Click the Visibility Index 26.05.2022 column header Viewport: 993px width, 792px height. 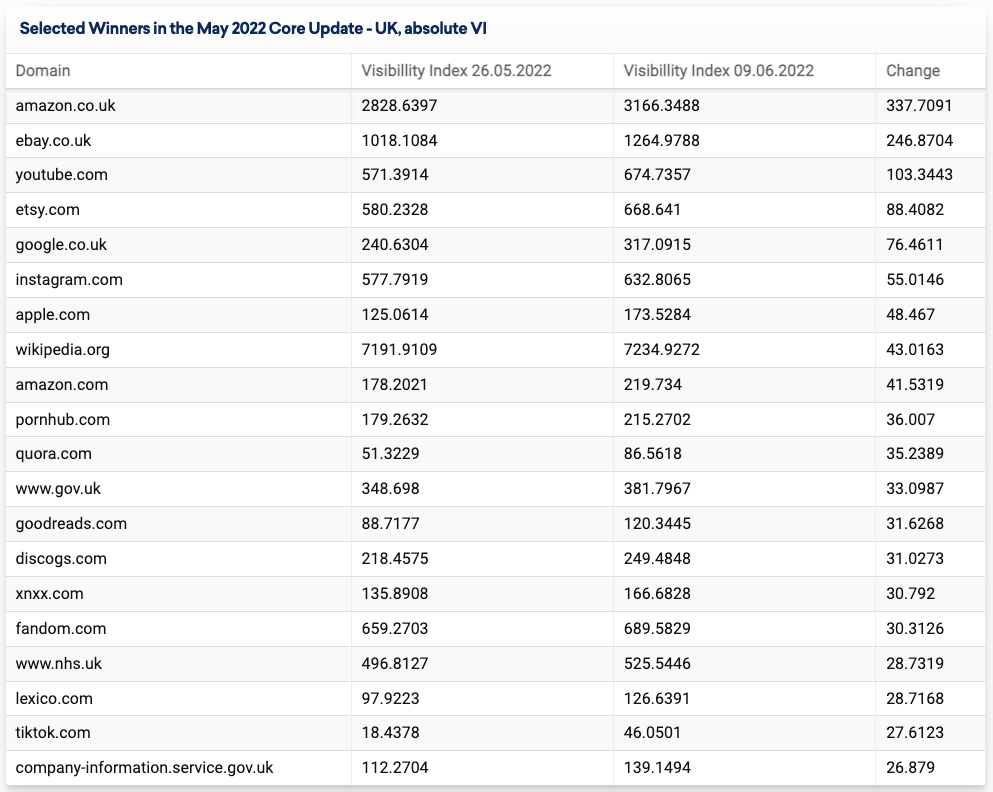tap(456, 71)
